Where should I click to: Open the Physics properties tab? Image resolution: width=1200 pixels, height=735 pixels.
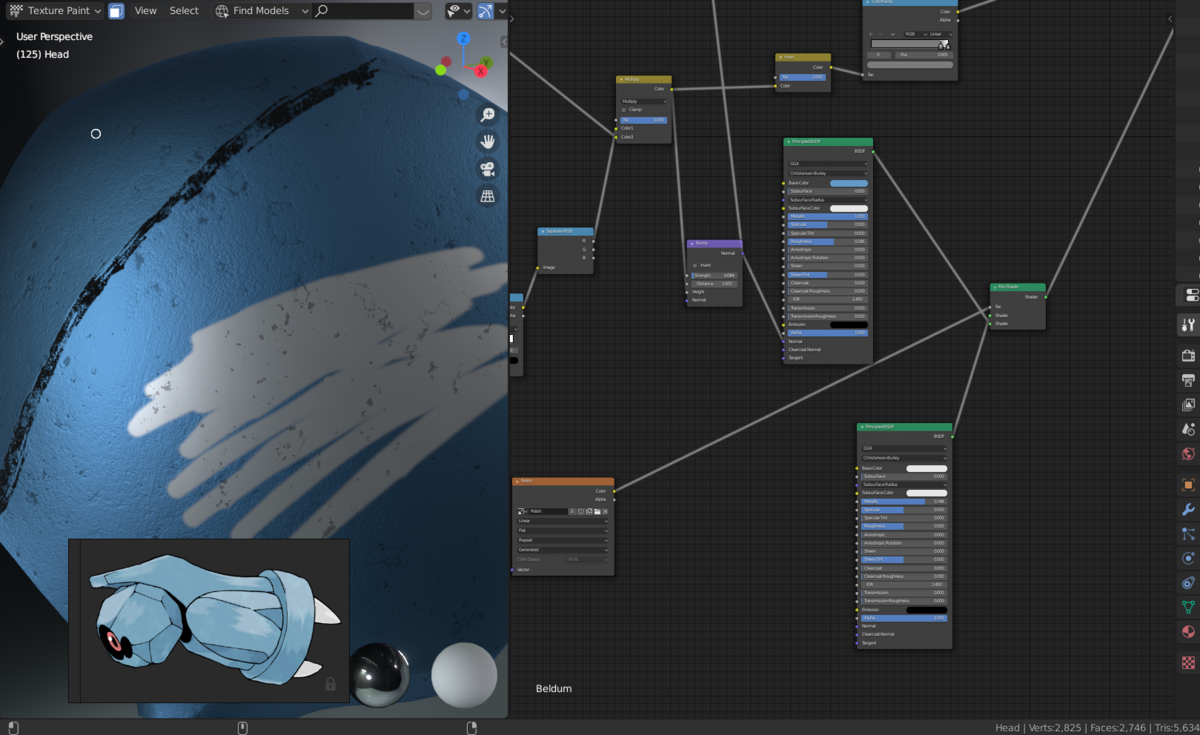tap(1188, 558)
